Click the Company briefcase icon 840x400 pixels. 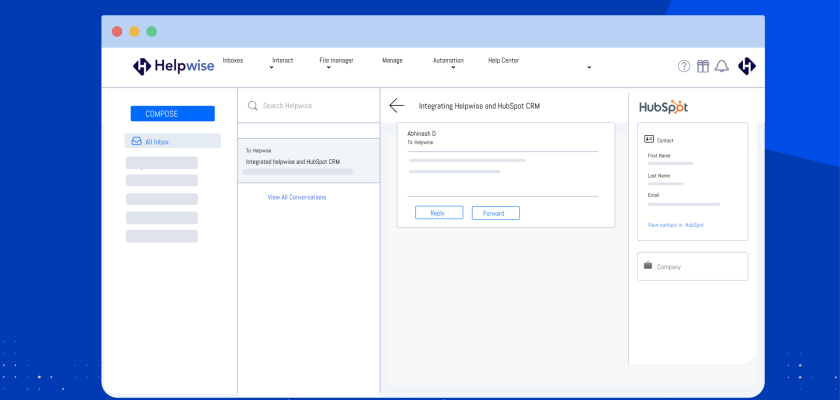[648, 266]
